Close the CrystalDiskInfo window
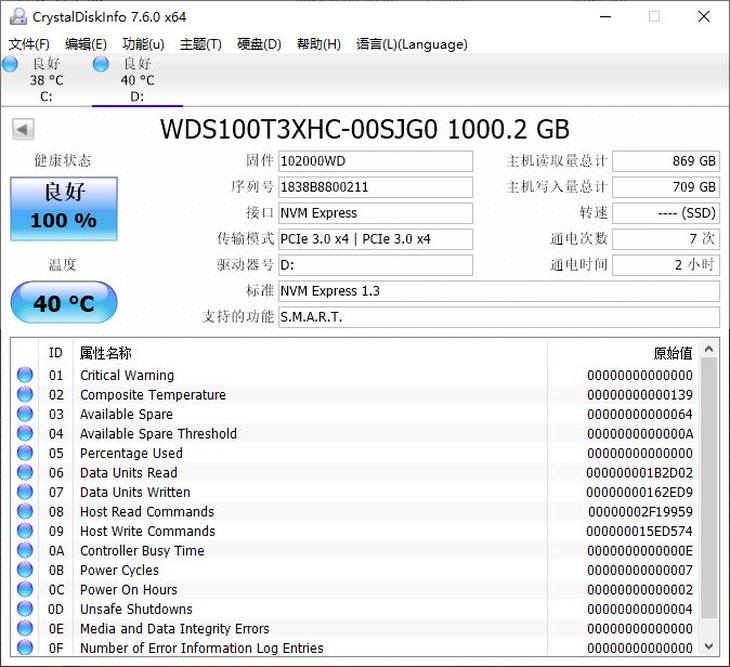 [x=704, y=17]
